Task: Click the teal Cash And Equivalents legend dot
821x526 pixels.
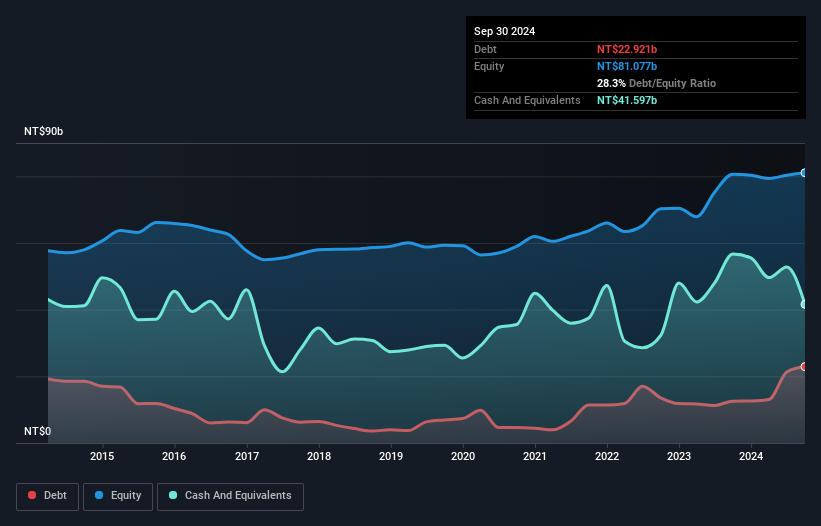Action: point(173,495)
